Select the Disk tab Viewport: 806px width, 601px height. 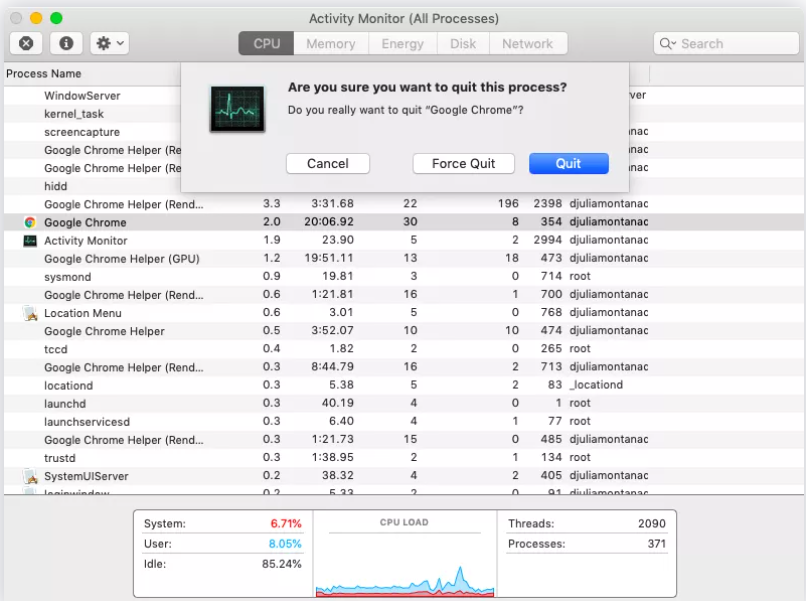(463, 44)
